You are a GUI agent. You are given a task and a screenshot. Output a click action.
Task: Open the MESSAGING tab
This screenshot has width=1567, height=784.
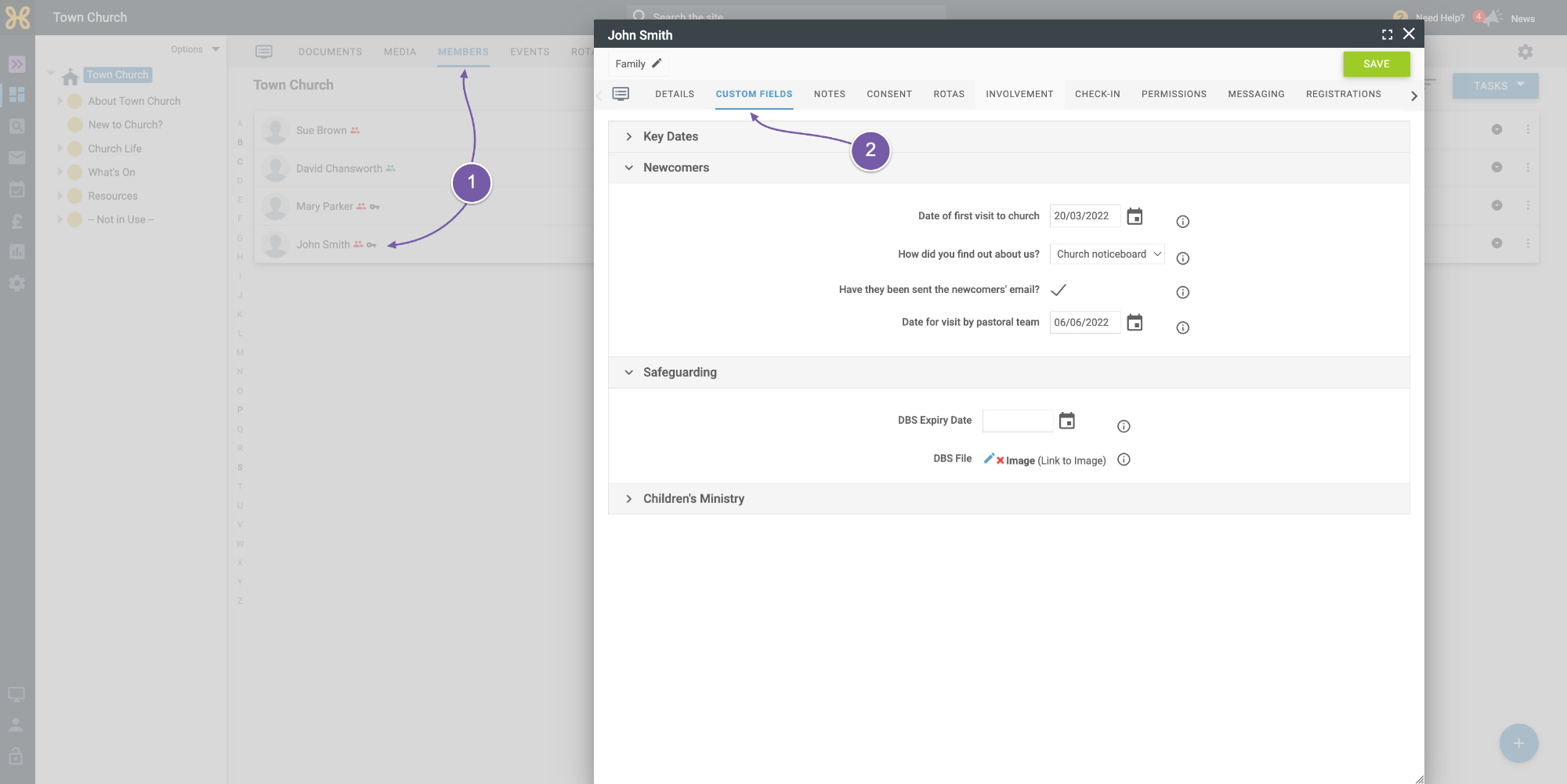pos(1256,94)
